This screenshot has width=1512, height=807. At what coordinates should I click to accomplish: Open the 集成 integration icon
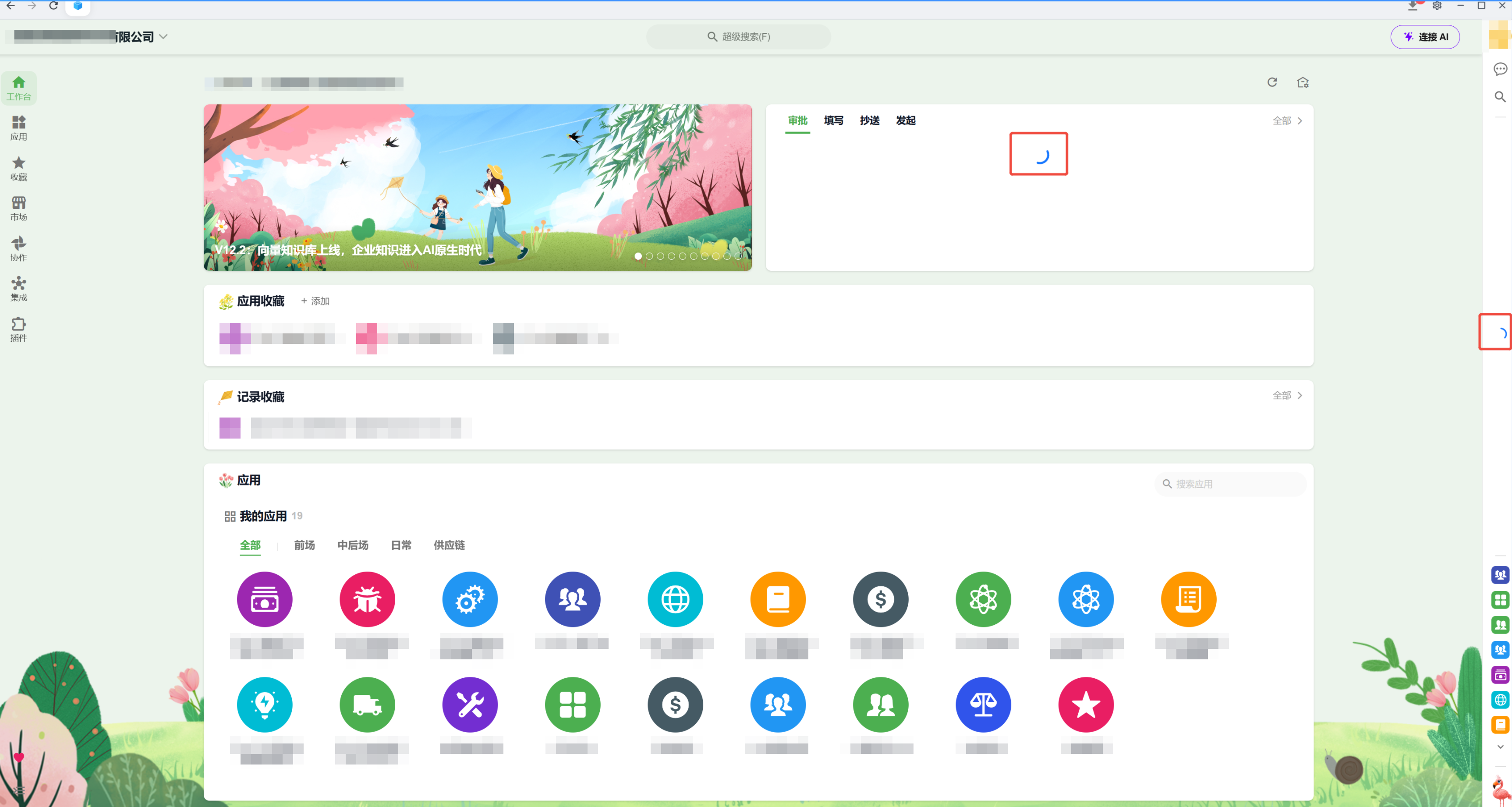pyautogui.click(x=19, y=289)
